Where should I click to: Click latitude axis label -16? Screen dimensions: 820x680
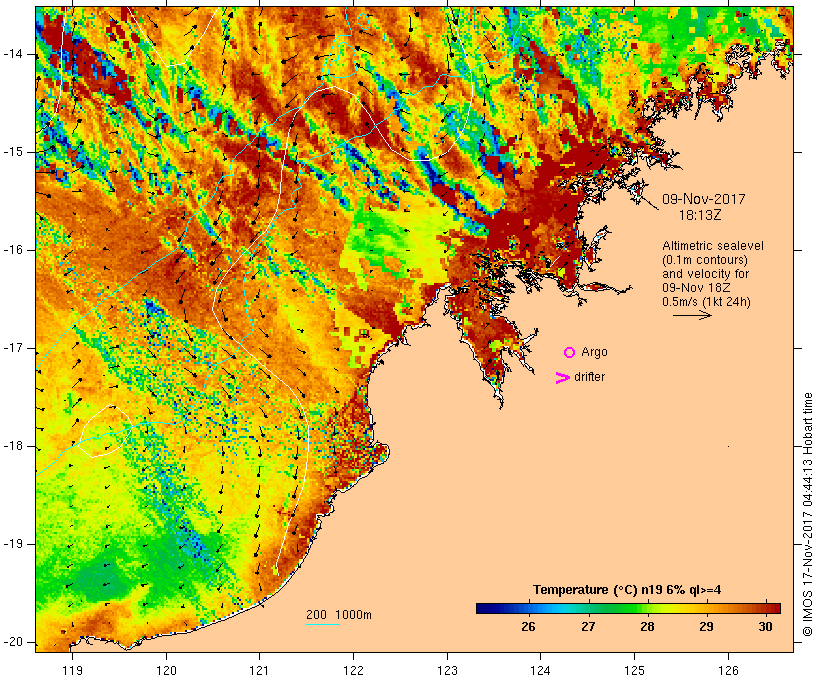(13, 250)
